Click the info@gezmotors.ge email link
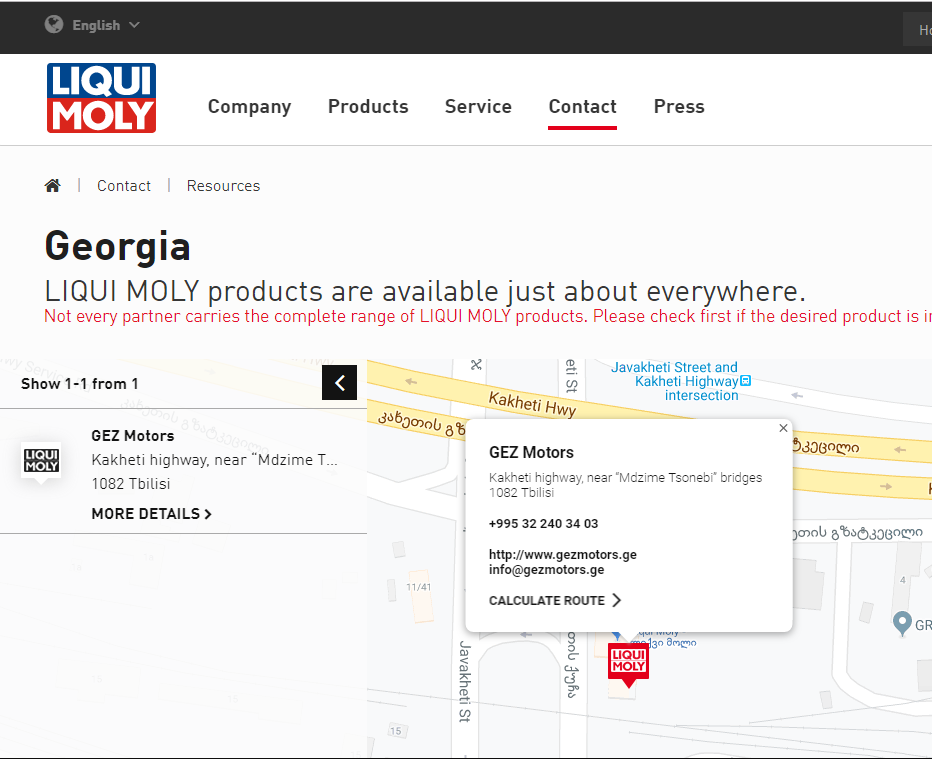This screenshot has height=759, width=932. pos(546,570)
